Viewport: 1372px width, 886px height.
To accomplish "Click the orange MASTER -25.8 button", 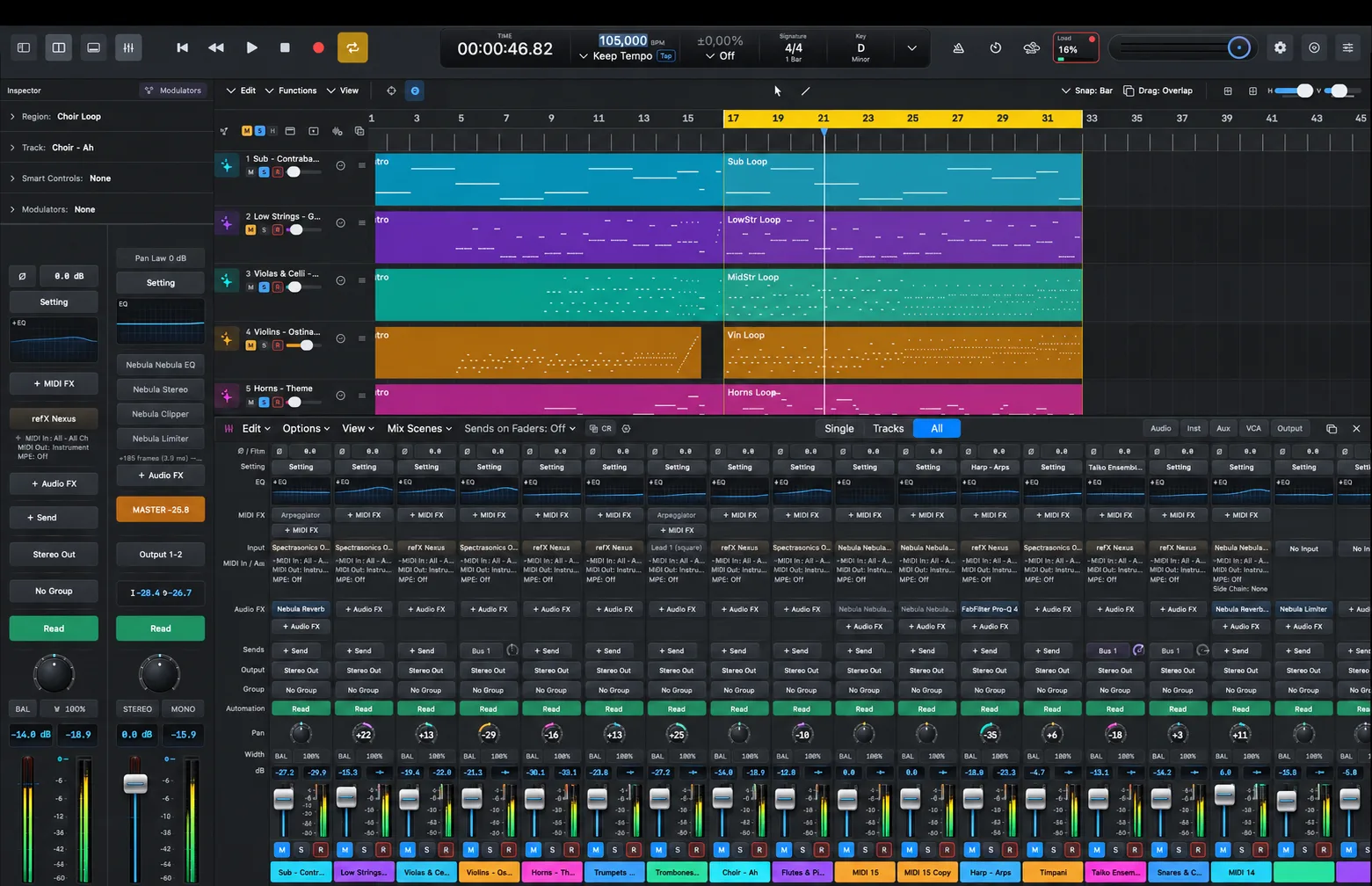I will (161, 510).
